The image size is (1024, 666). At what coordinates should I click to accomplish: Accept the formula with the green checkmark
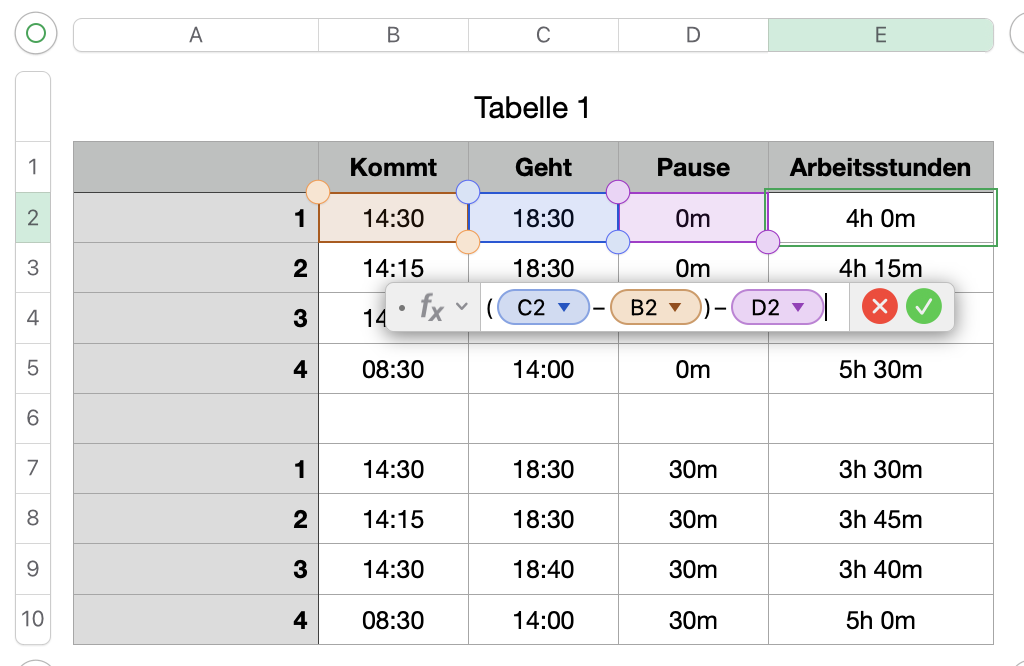(924, 308)
